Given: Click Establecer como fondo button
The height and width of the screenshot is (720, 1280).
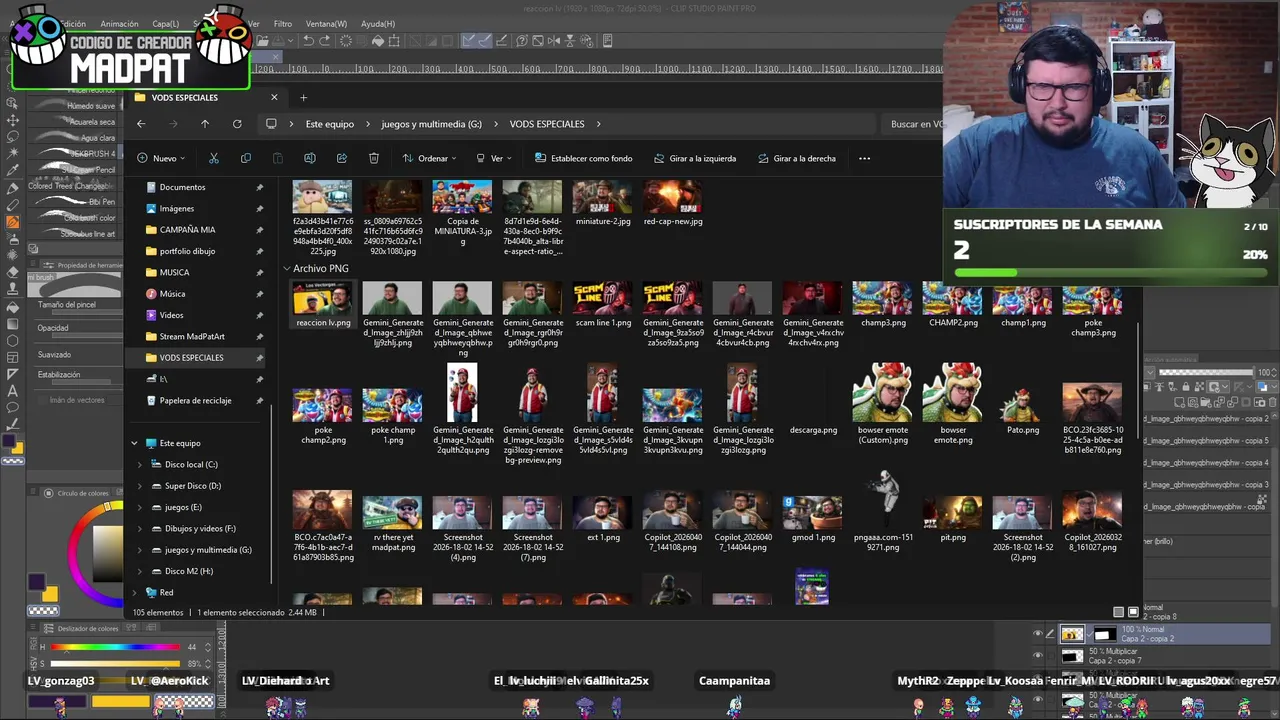Looking at the screenshot, I should [x=584, y=158].
